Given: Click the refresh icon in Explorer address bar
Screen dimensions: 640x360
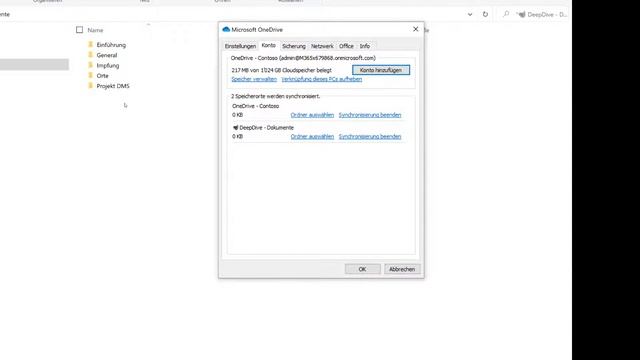Looking at the screenshot, I should pyautogui.click(x=485, y=14).
